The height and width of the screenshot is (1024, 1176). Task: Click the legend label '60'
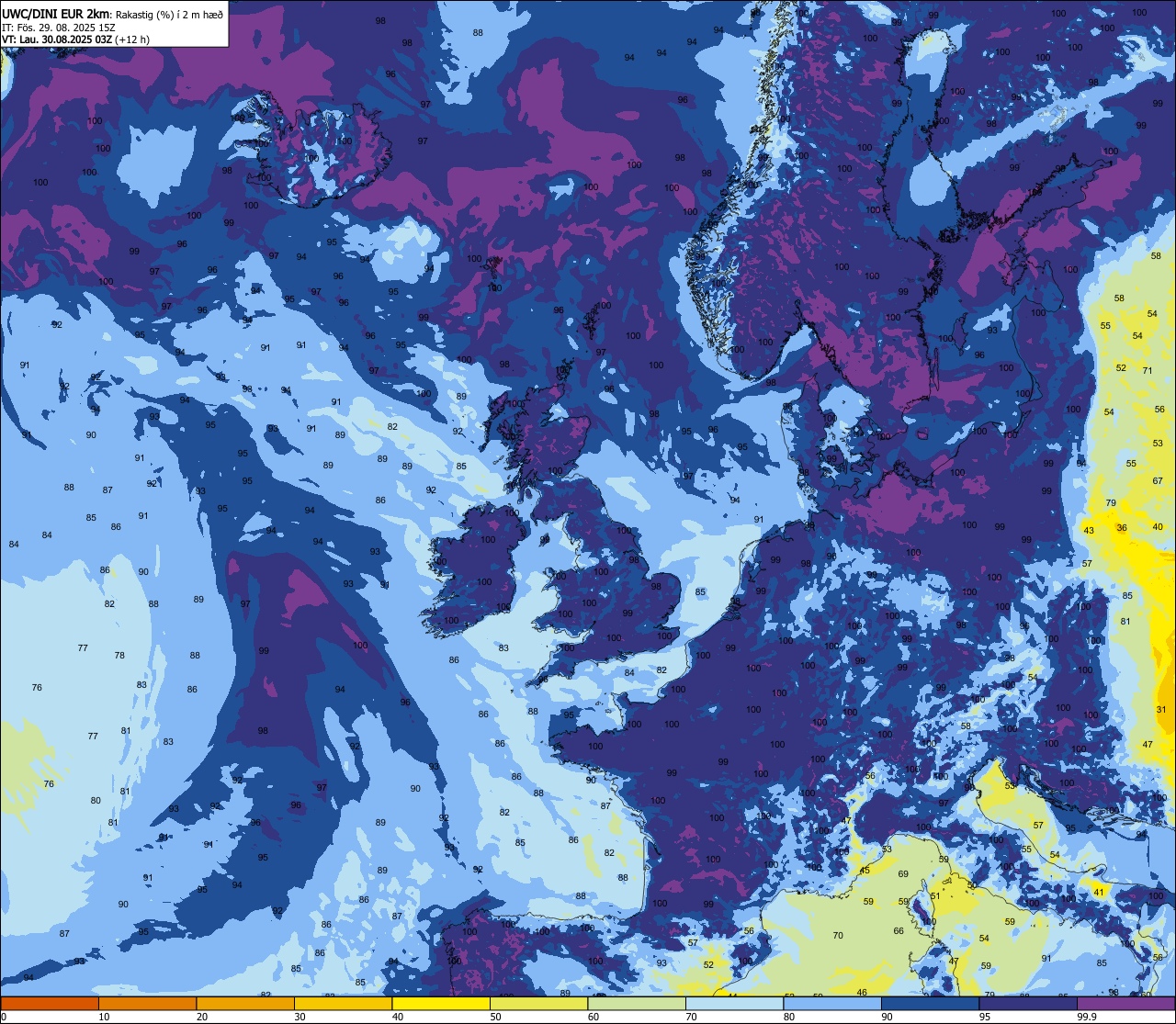pyautogui.click(x=594, y=1017)
